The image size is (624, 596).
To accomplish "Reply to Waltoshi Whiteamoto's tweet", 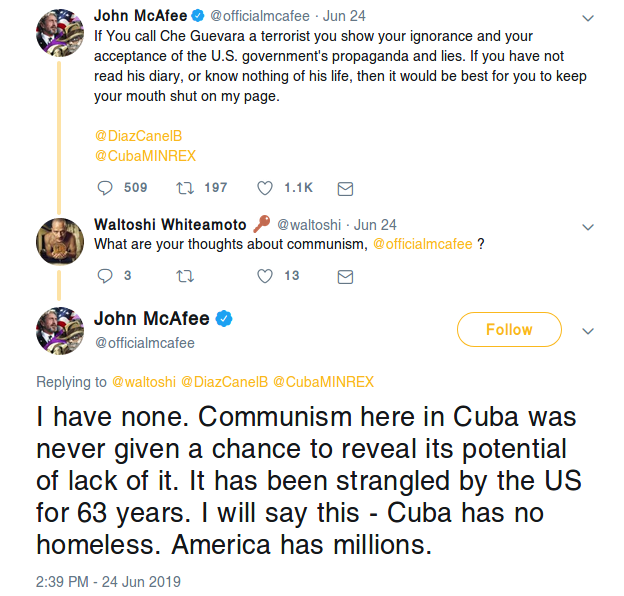I will (x=106, y=276).
